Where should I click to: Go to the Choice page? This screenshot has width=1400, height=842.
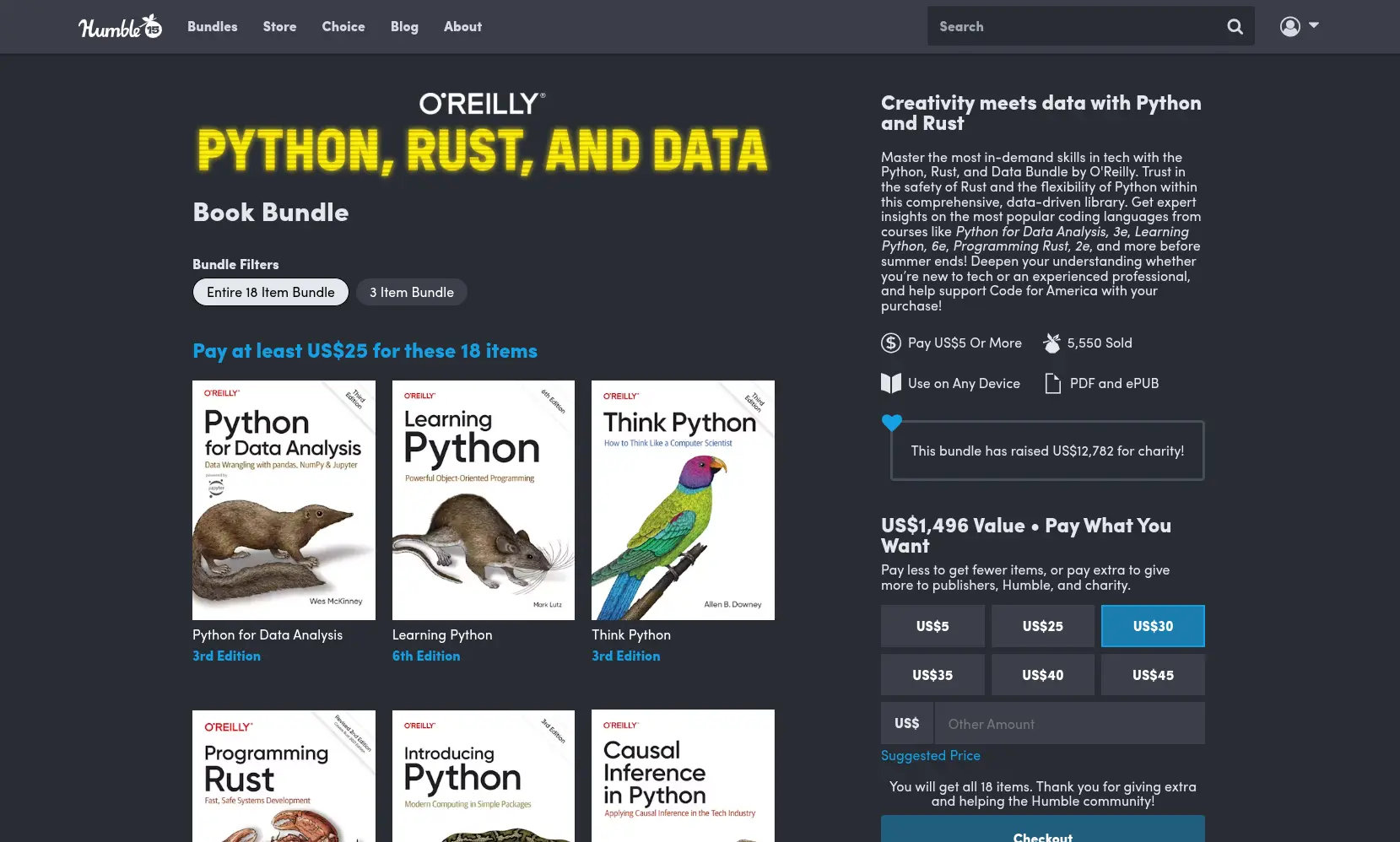343,27
